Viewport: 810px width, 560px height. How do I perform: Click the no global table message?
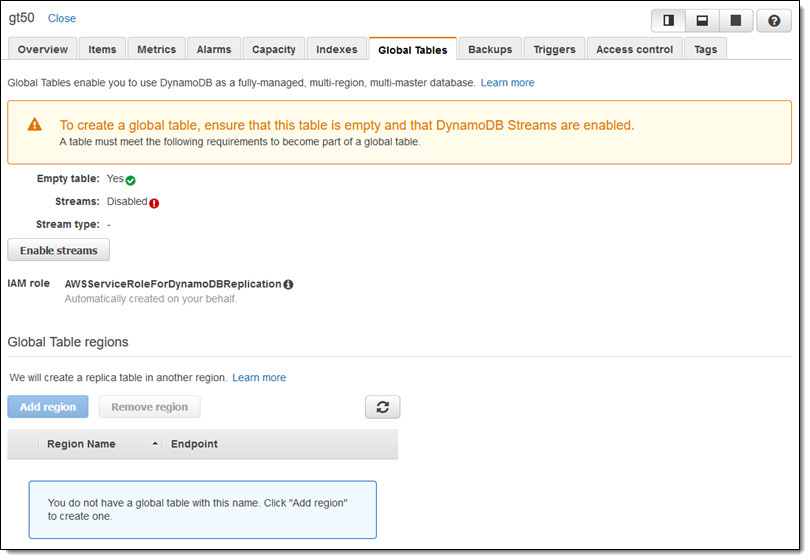pyautogui.click(x=202, y=510)
